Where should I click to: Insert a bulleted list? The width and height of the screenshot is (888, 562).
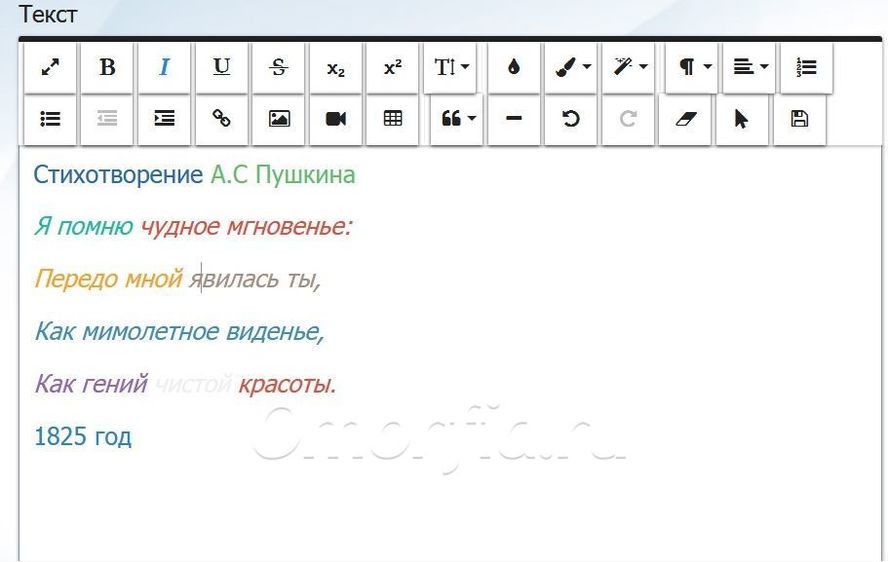coord(50,119)
